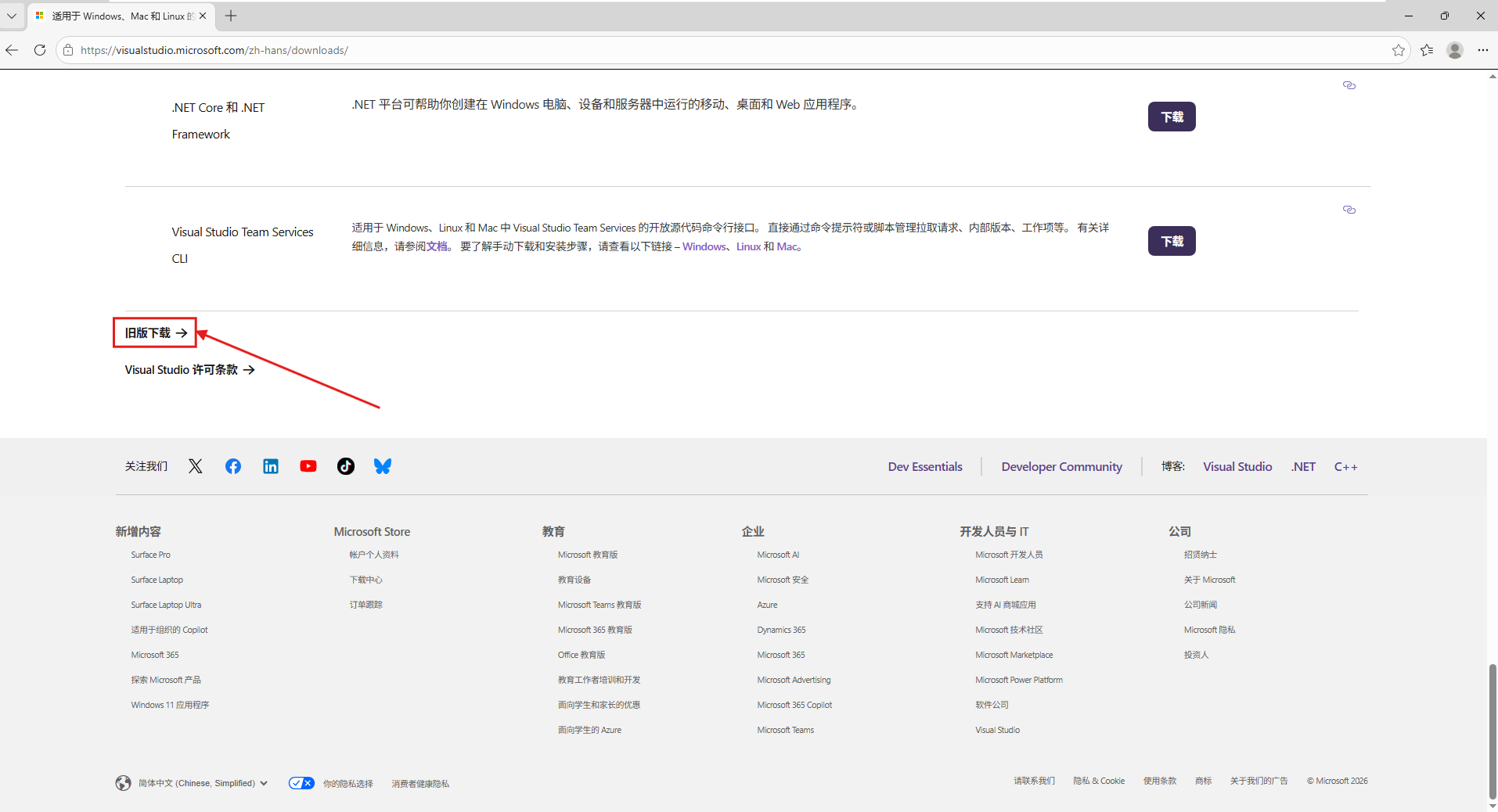Open Dev Essentials link
The width and height of the screenshot is (1498, 812).
tap(925, 466)
